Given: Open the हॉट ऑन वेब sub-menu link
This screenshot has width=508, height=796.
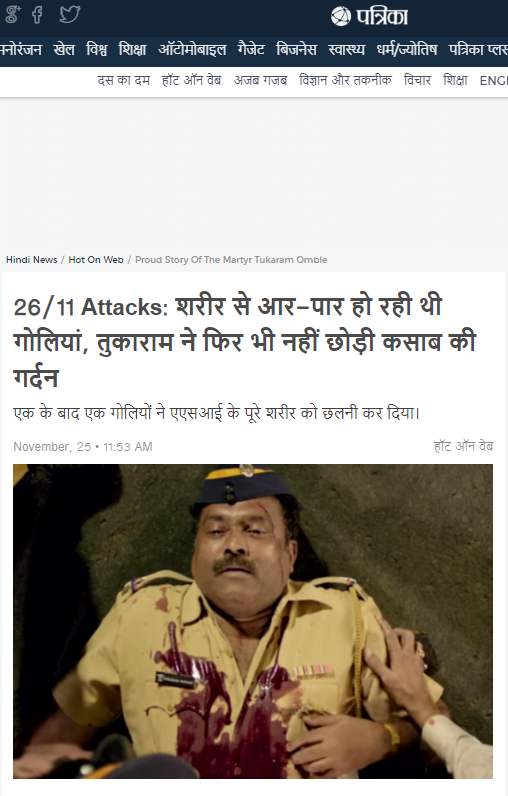Looking at the screenshot, I should coord(192,80).
